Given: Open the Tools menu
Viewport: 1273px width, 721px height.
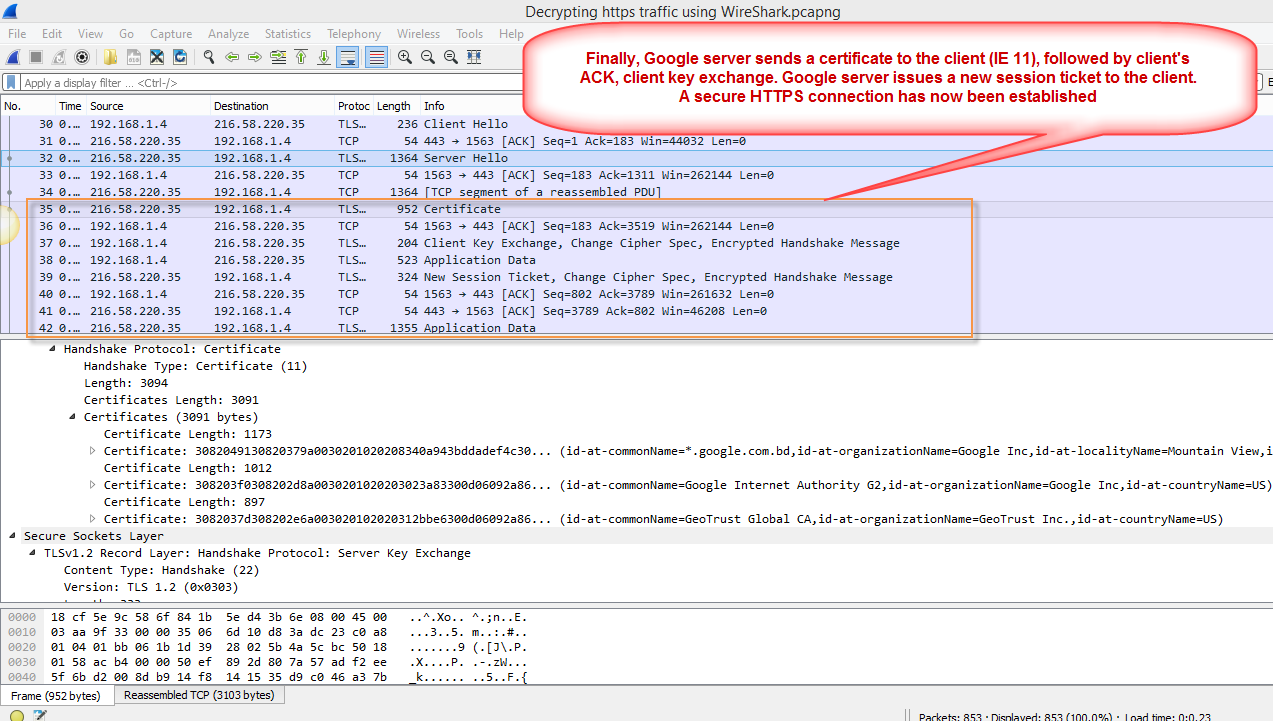Looking at the screenshot, I should pos(469,33).
